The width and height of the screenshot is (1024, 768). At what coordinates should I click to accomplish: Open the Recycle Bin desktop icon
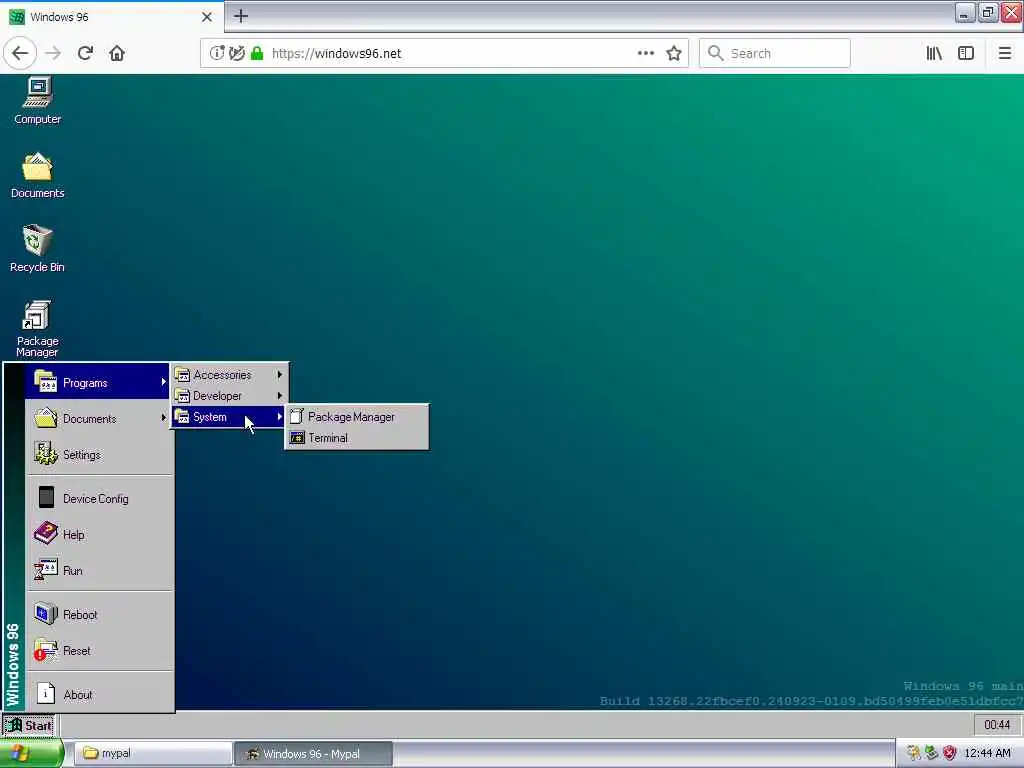[x=37, y=248]
